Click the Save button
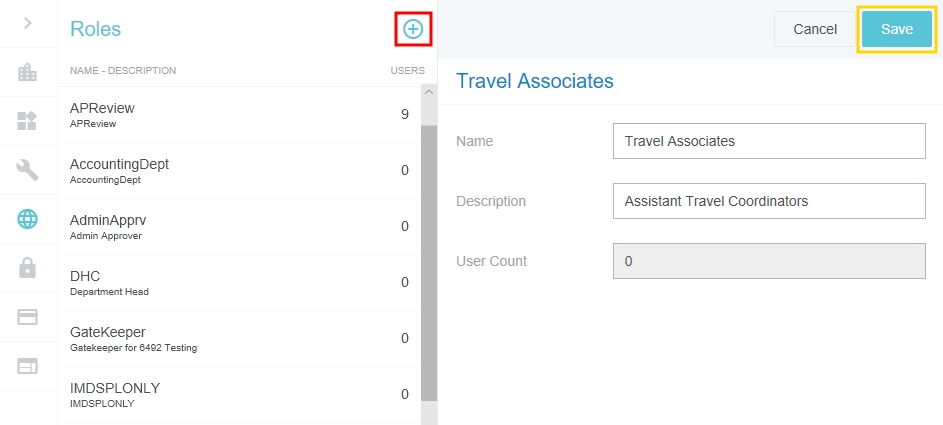Viewport: 943px width, 425px height. click(x=896, y=30)
